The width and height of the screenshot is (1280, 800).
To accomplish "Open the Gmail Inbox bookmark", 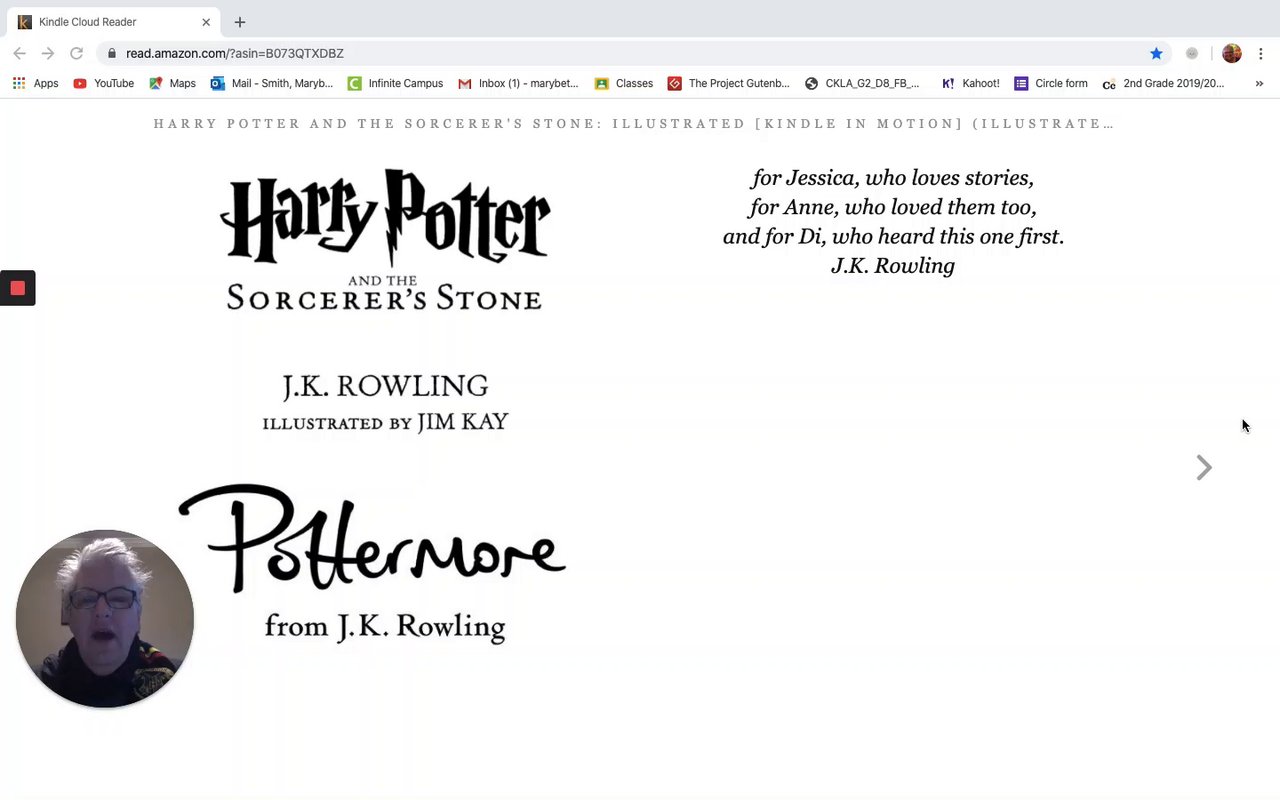I will [518, 83].
